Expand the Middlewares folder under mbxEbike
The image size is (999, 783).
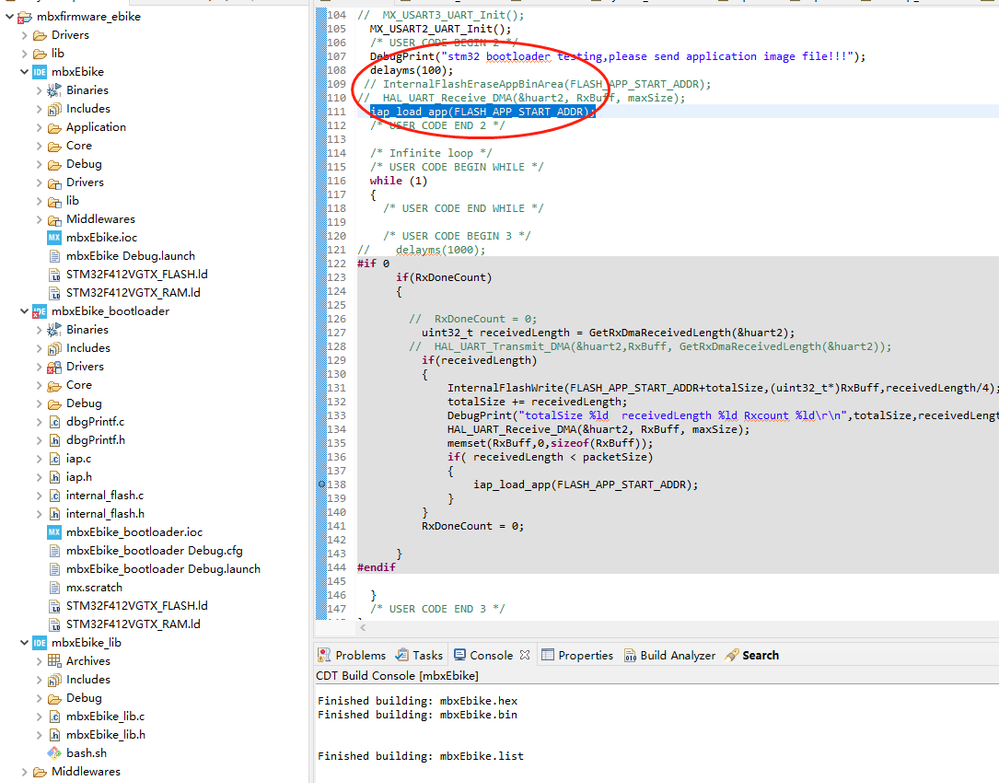[x=39, y=219]
